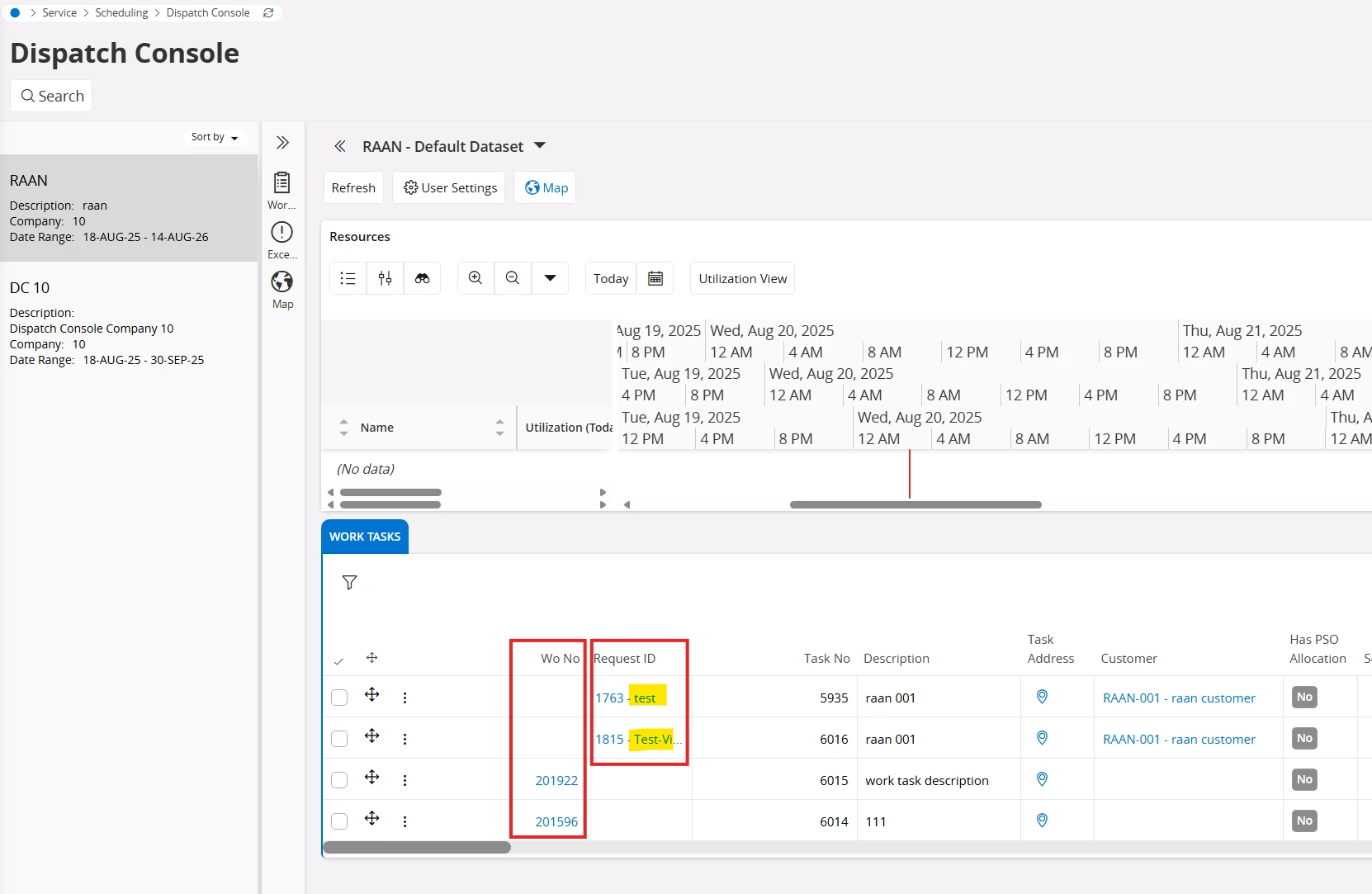Click Dispatch Console in the breadcrumb
Viewport: 1372px width, 894px height.
pos(208,12)
